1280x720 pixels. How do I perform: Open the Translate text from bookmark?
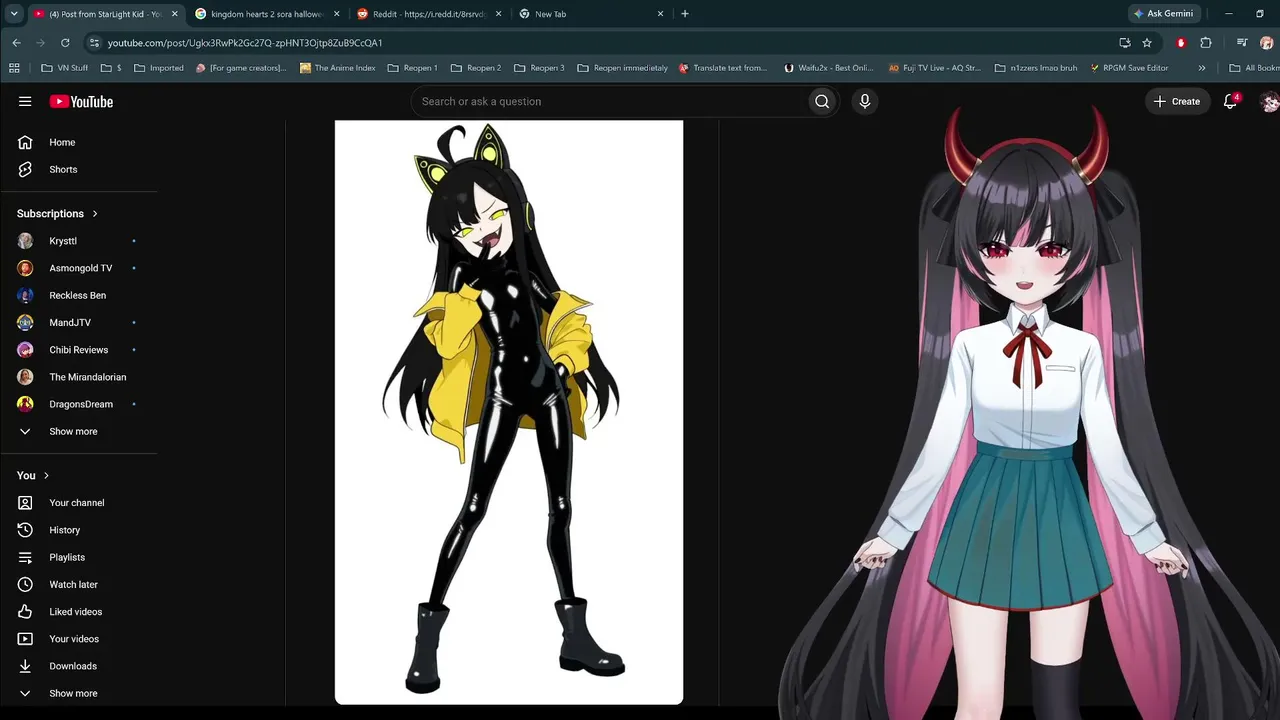(x=723, y=68)
